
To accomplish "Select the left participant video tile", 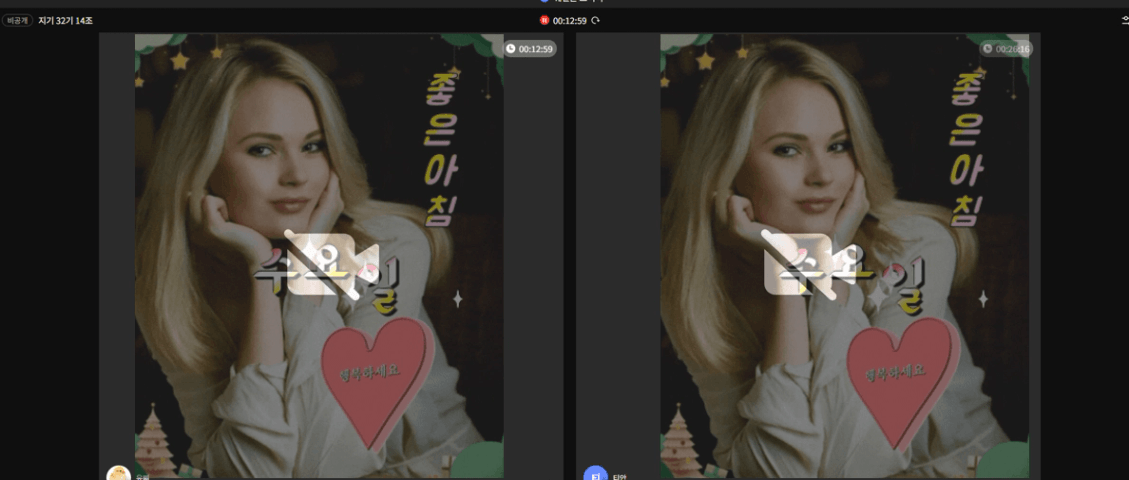I will point(331,255).
